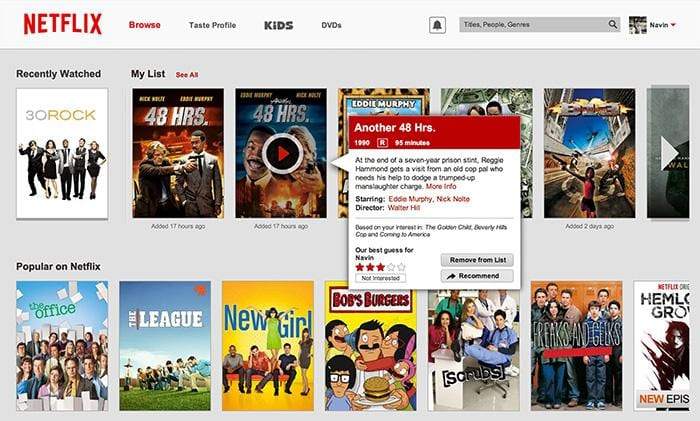The height and width of the screenshot is (421, 700).
Task: Follow the More Info link
Action: (x=441, y=187)
